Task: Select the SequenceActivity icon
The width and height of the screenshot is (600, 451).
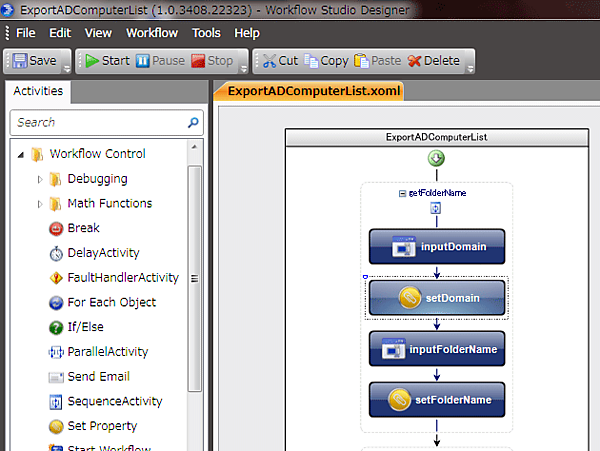Action: (x=56, y=402)
